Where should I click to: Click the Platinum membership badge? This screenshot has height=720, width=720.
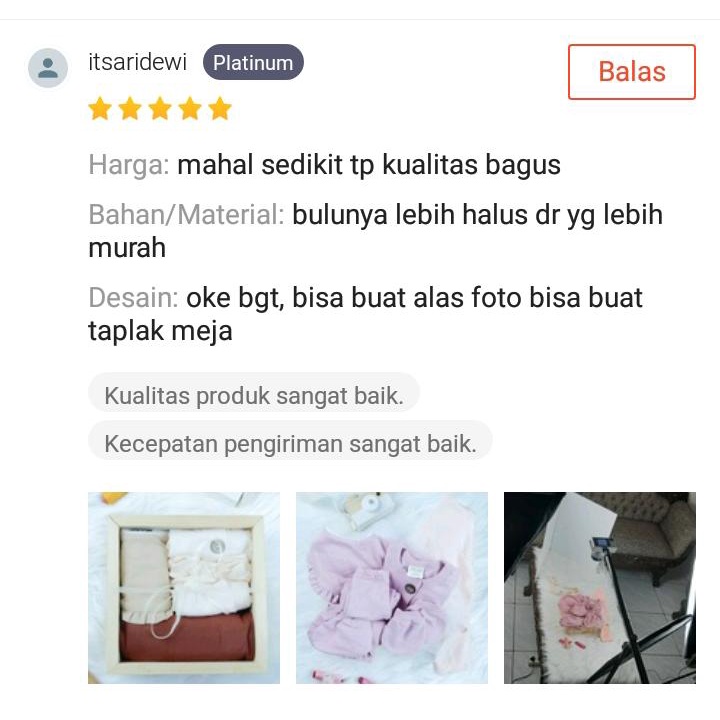click(253, 62)
